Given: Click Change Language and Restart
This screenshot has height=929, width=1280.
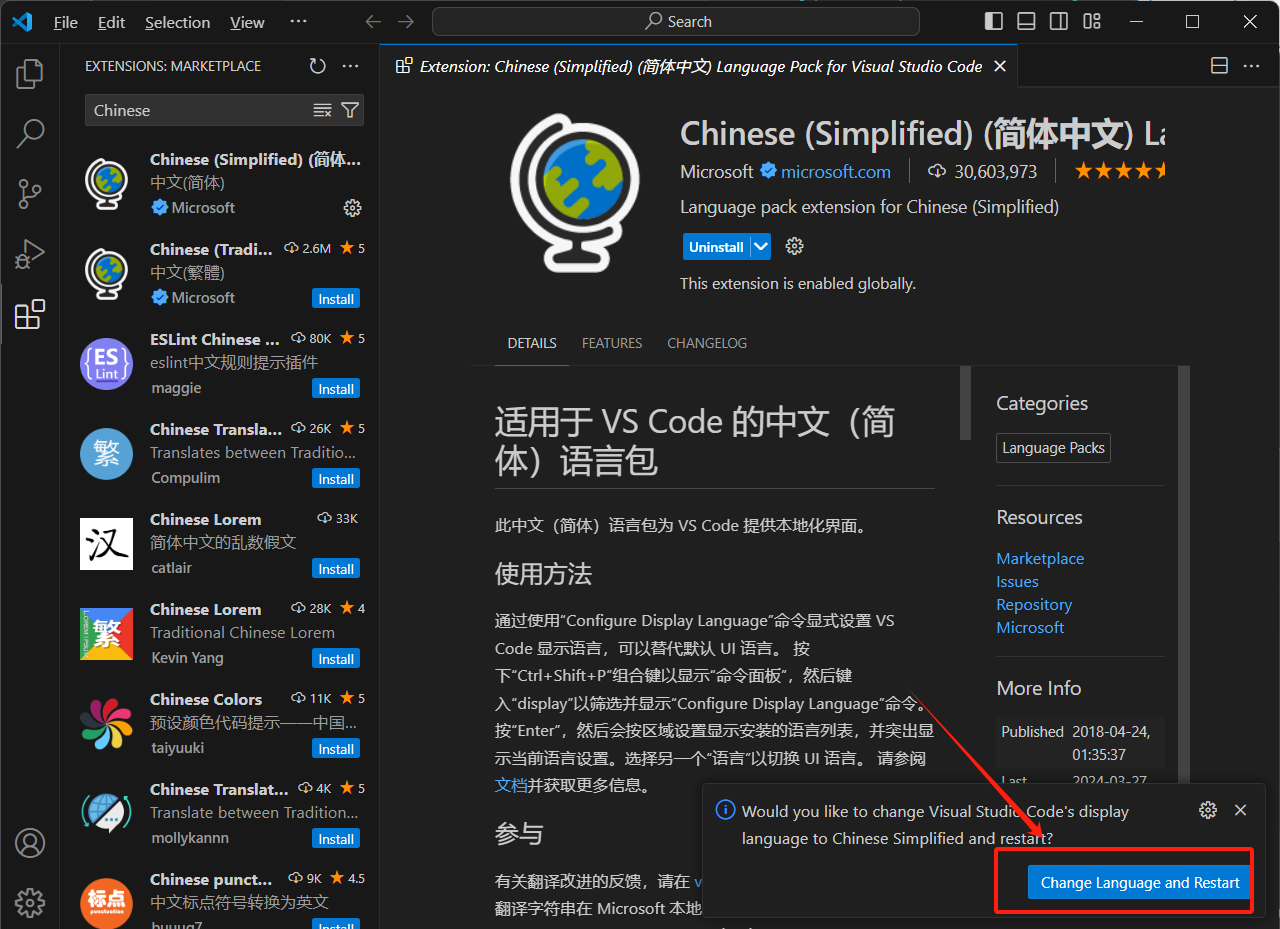Looking at the screenshot, I should point(1140,882).
